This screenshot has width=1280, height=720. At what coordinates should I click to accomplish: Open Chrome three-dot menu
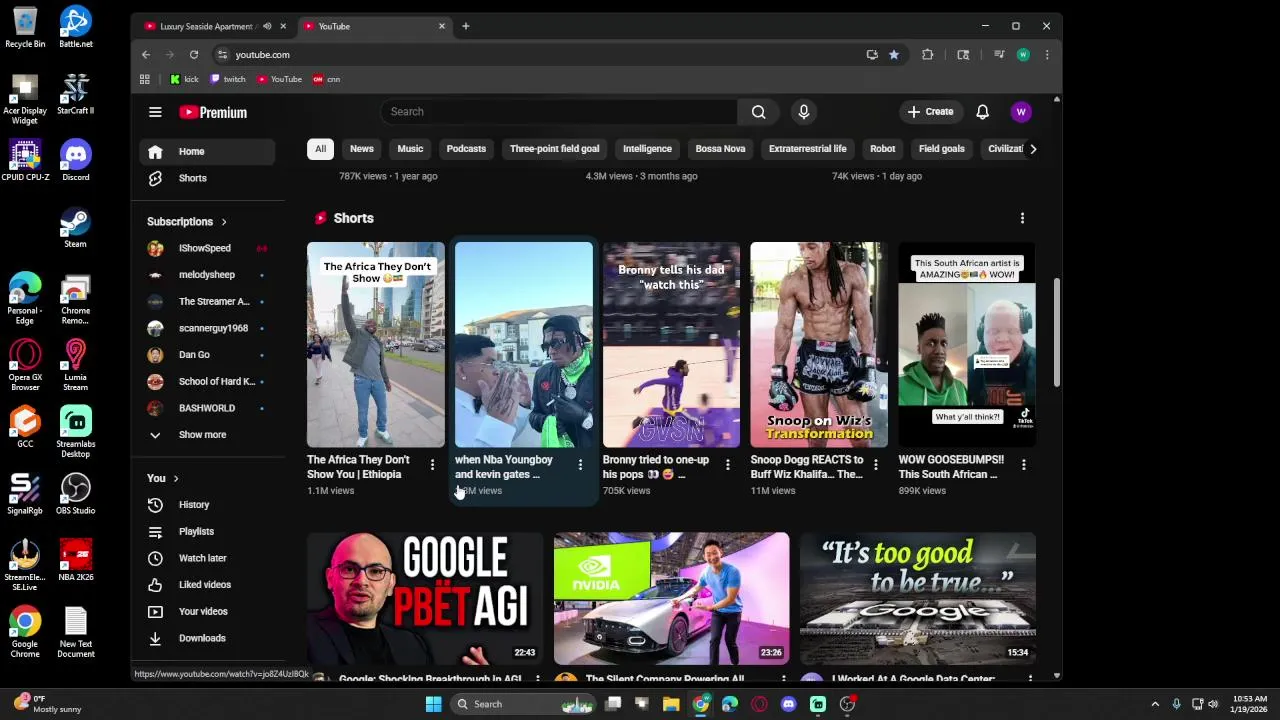pos(1047,55)
